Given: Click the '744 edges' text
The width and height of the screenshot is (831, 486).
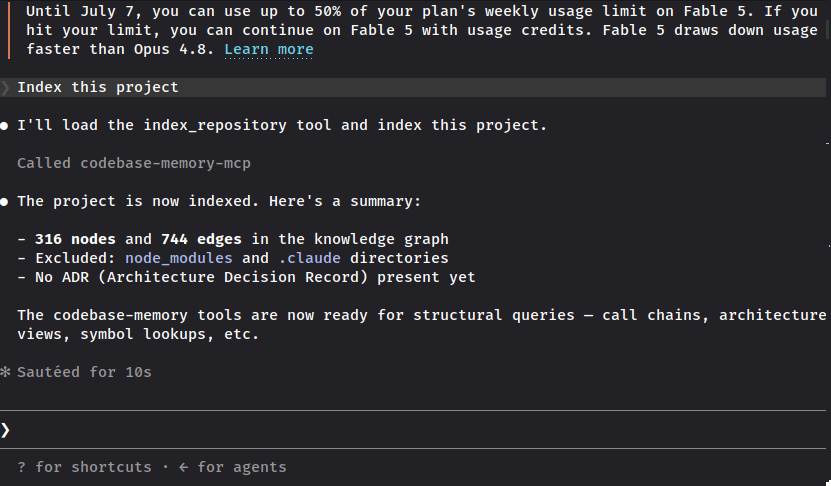Looking at the screenshot, I should click(201, 239).
